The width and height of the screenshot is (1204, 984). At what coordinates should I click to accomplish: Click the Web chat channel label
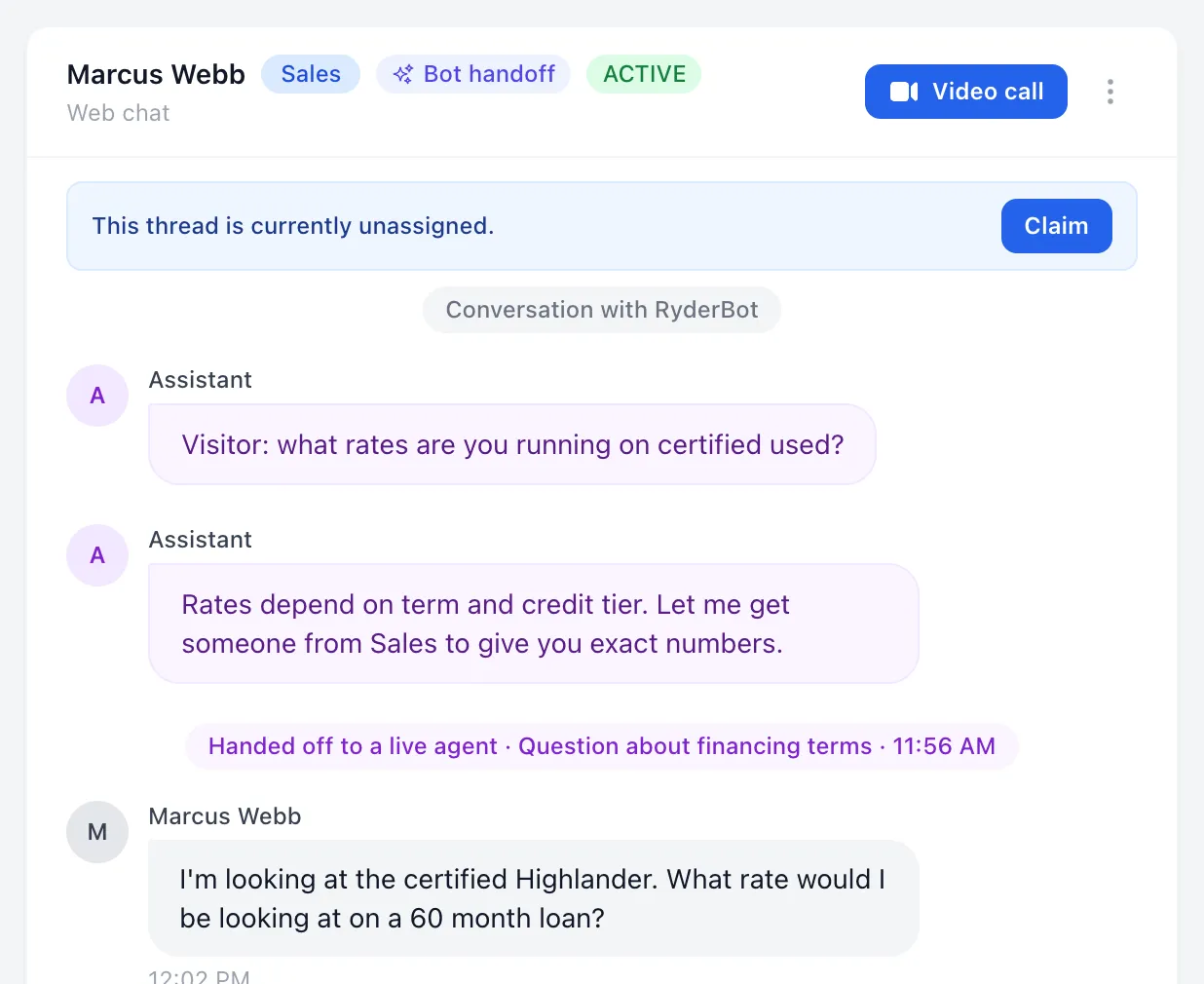(x=118, y=113)
